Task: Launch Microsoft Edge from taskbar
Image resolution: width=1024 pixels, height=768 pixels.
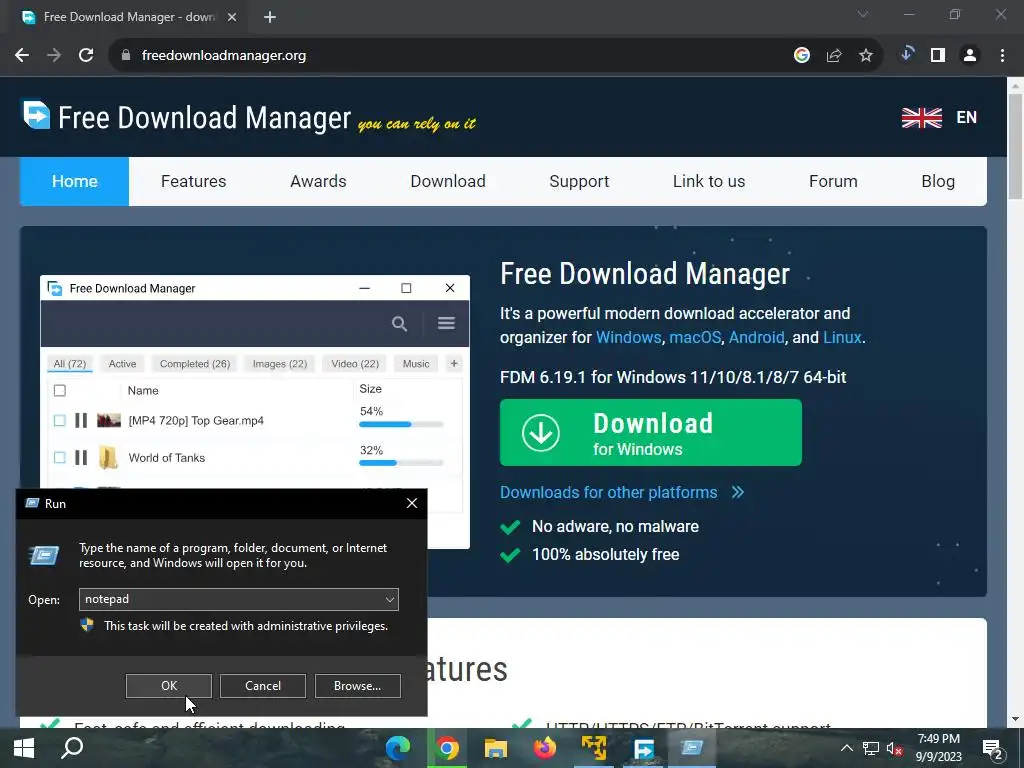Action: [x=398, y=748]
